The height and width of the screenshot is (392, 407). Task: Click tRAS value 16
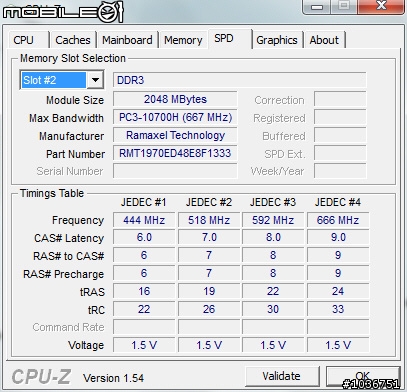pyautogui.click(x=144, y=291)
